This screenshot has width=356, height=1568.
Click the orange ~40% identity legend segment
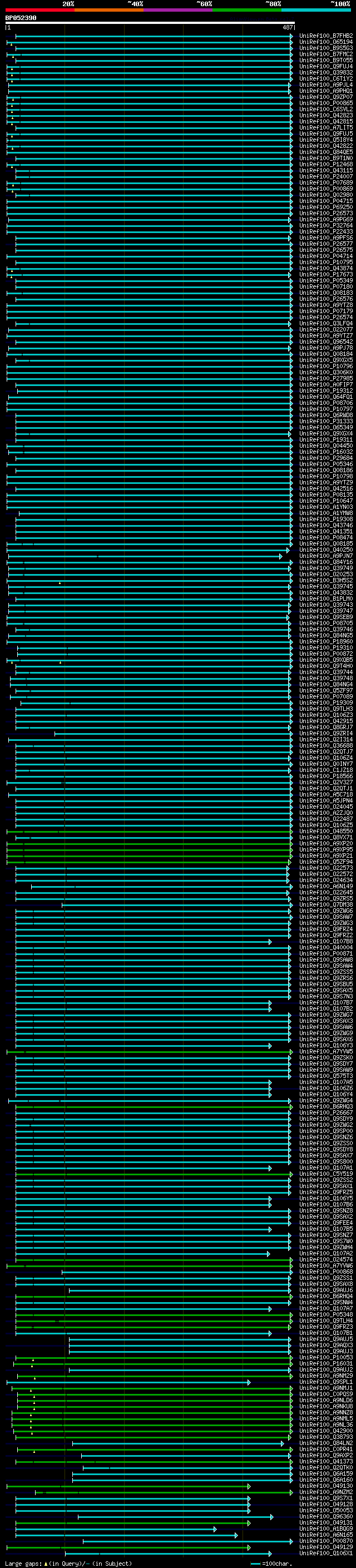coord(109,10)
